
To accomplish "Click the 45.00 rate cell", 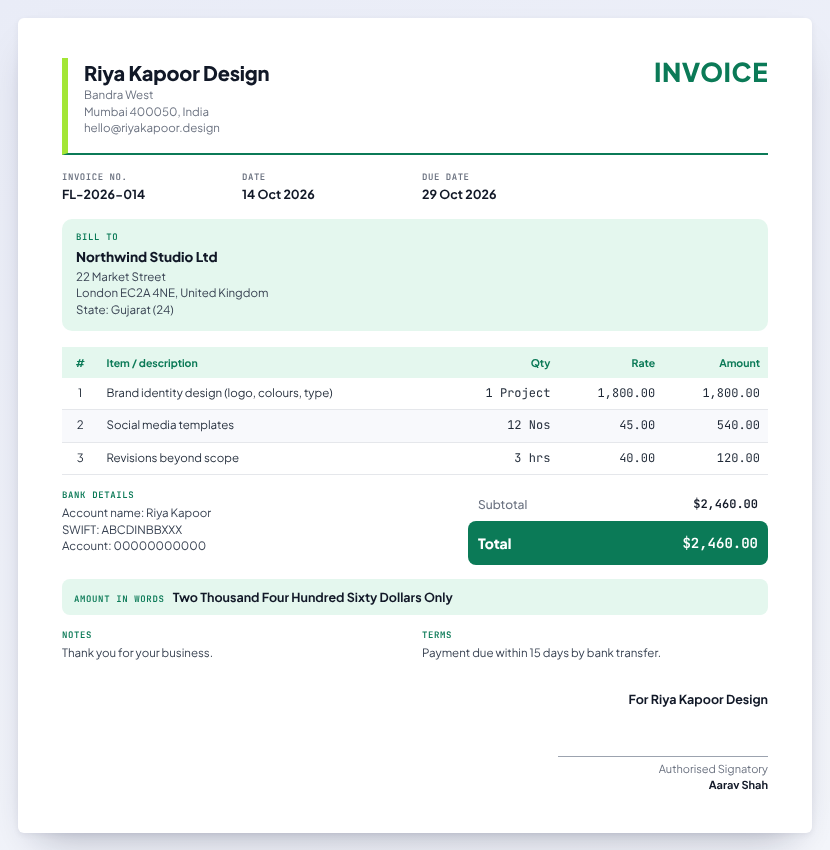I will [637, 425].
